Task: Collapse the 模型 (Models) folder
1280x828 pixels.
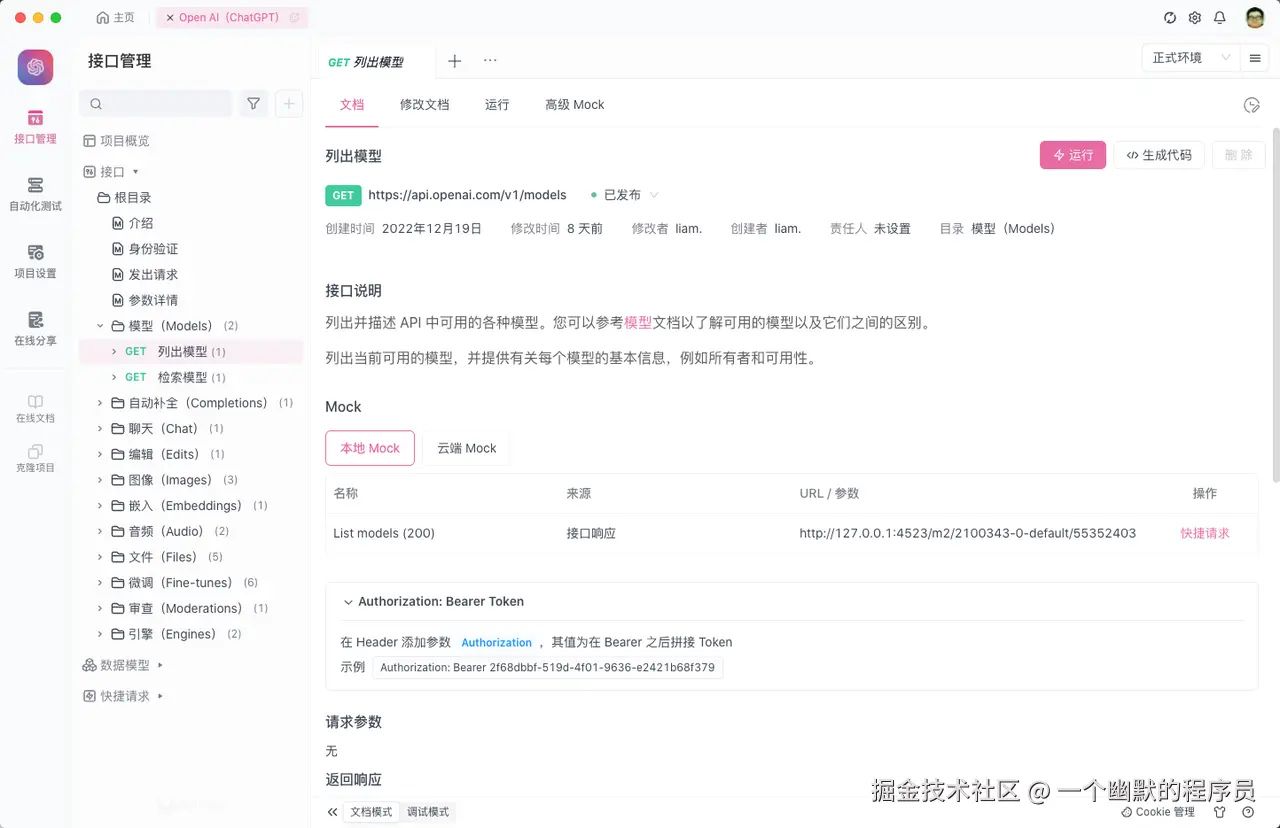Action: [100, 326]
